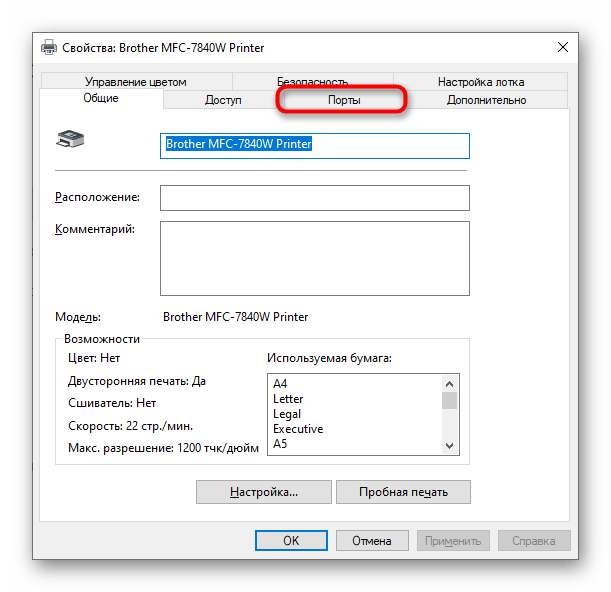Confirm with the OK button
Viewport: 611px width, 592px height.
click(291, 541)
